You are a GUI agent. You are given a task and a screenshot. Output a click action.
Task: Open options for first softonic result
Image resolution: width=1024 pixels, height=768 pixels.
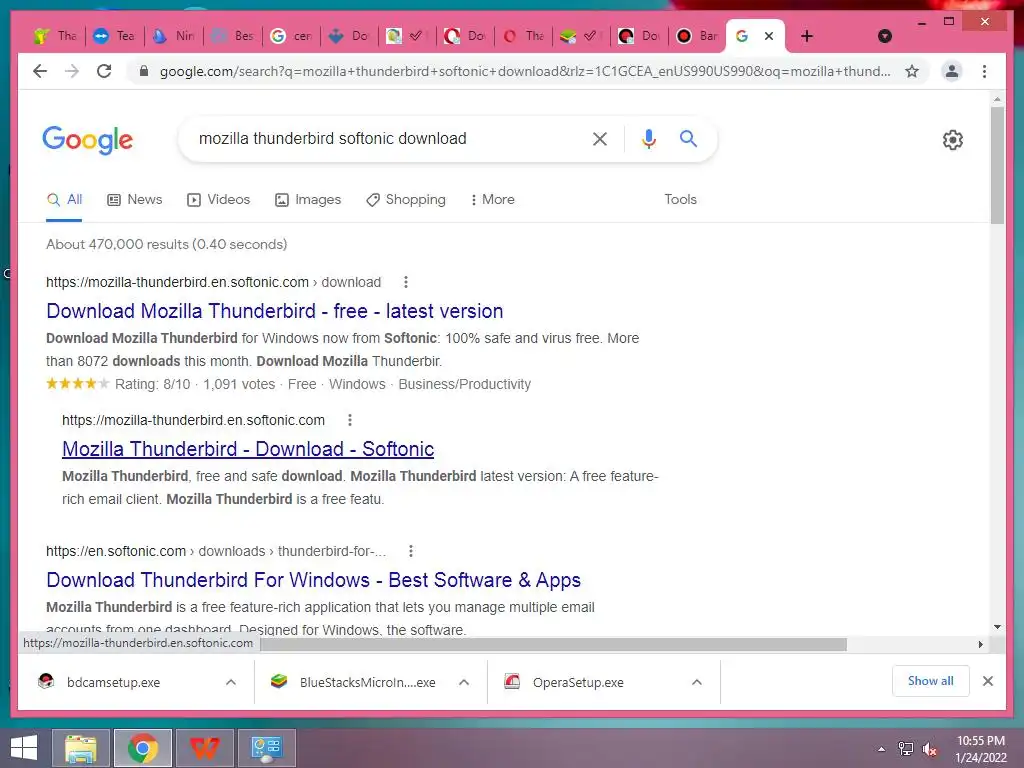pyautogui.click(x=406, y=282)
